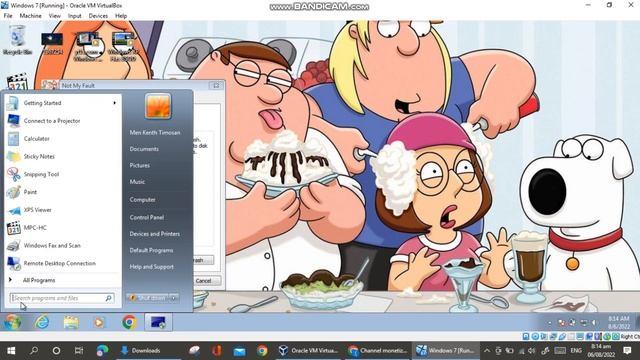This screenshot has width=640, height=360.
Task: Click the Search programs and files box
Action: pyautogui.click(x=62, y=298)
